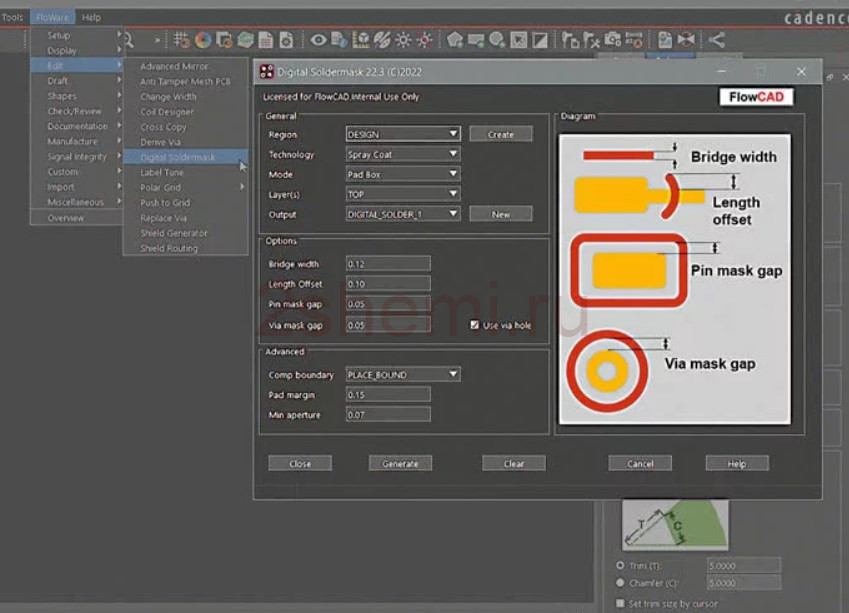
Task: Open the Tools menu
Action: pos(12,17)
